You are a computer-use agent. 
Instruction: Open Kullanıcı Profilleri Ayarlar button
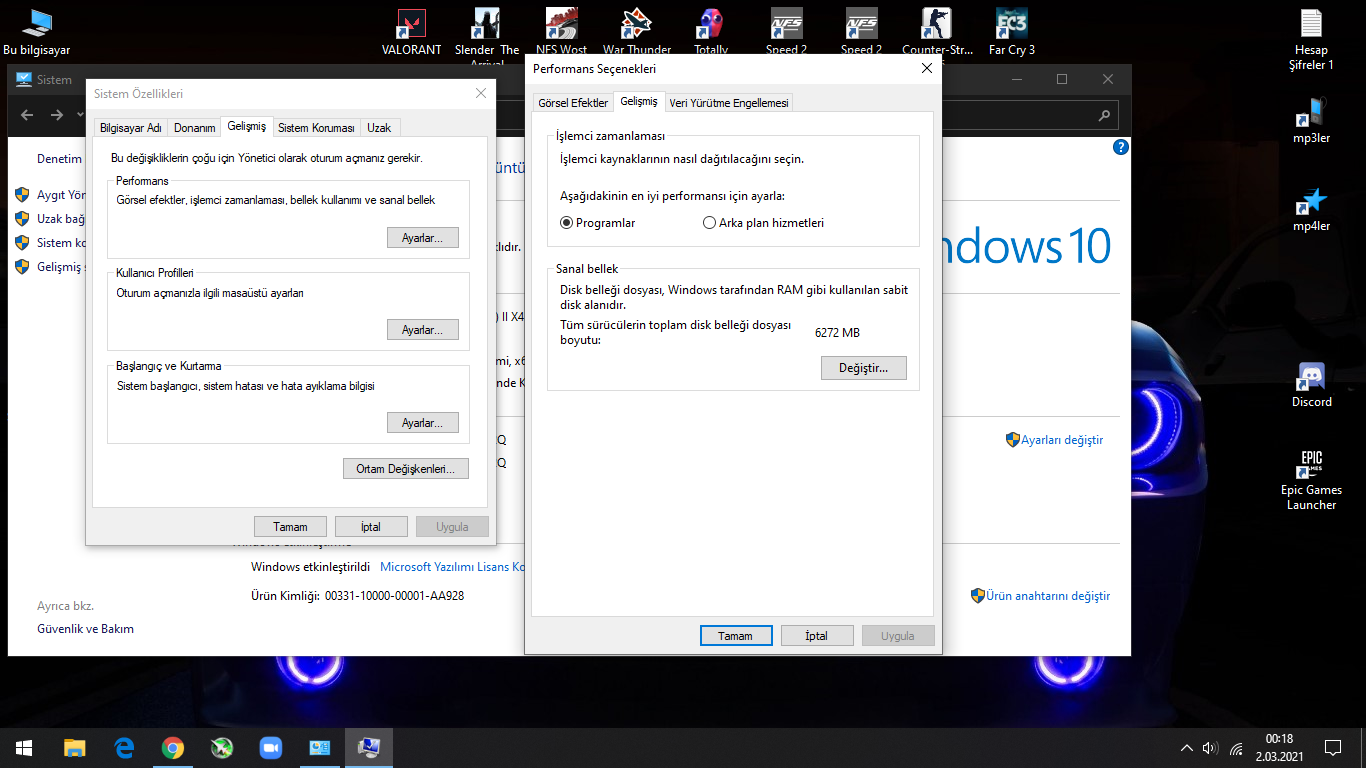pos(422,330)
